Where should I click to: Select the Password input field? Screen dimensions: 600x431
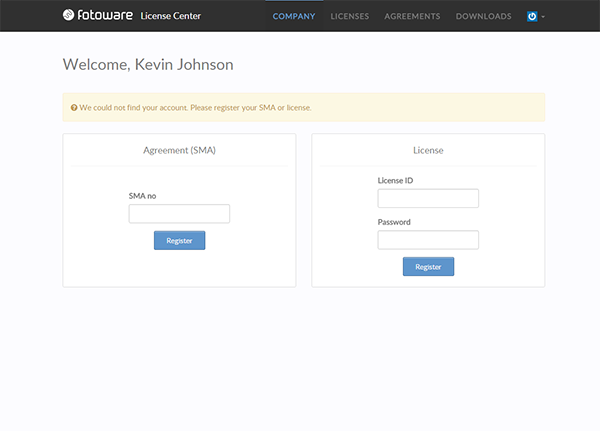pos(428,240)
